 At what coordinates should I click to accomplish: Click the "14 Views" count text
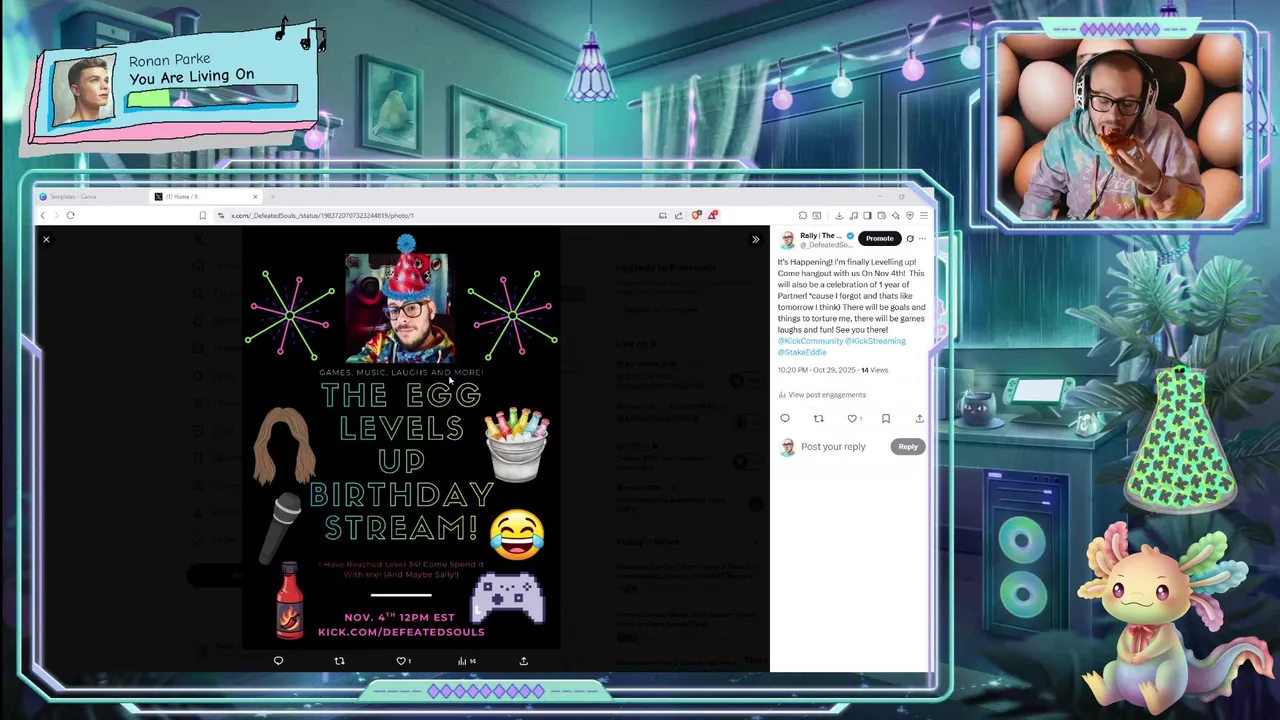875,370
